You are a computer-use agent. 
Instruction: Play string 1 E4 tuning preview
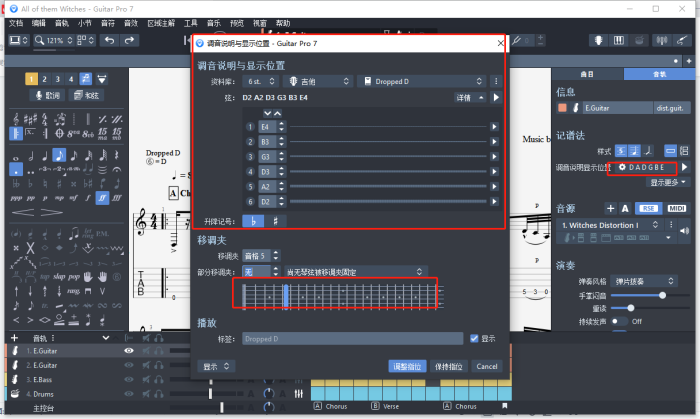pos(494,127)
